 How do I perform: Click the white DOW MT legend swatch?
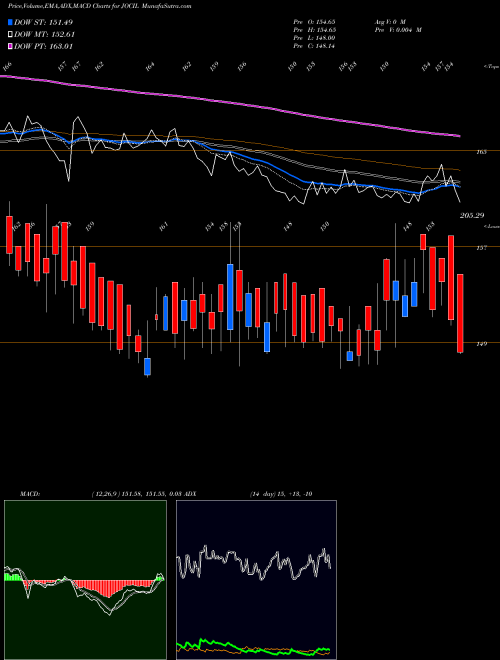[11, 35]
